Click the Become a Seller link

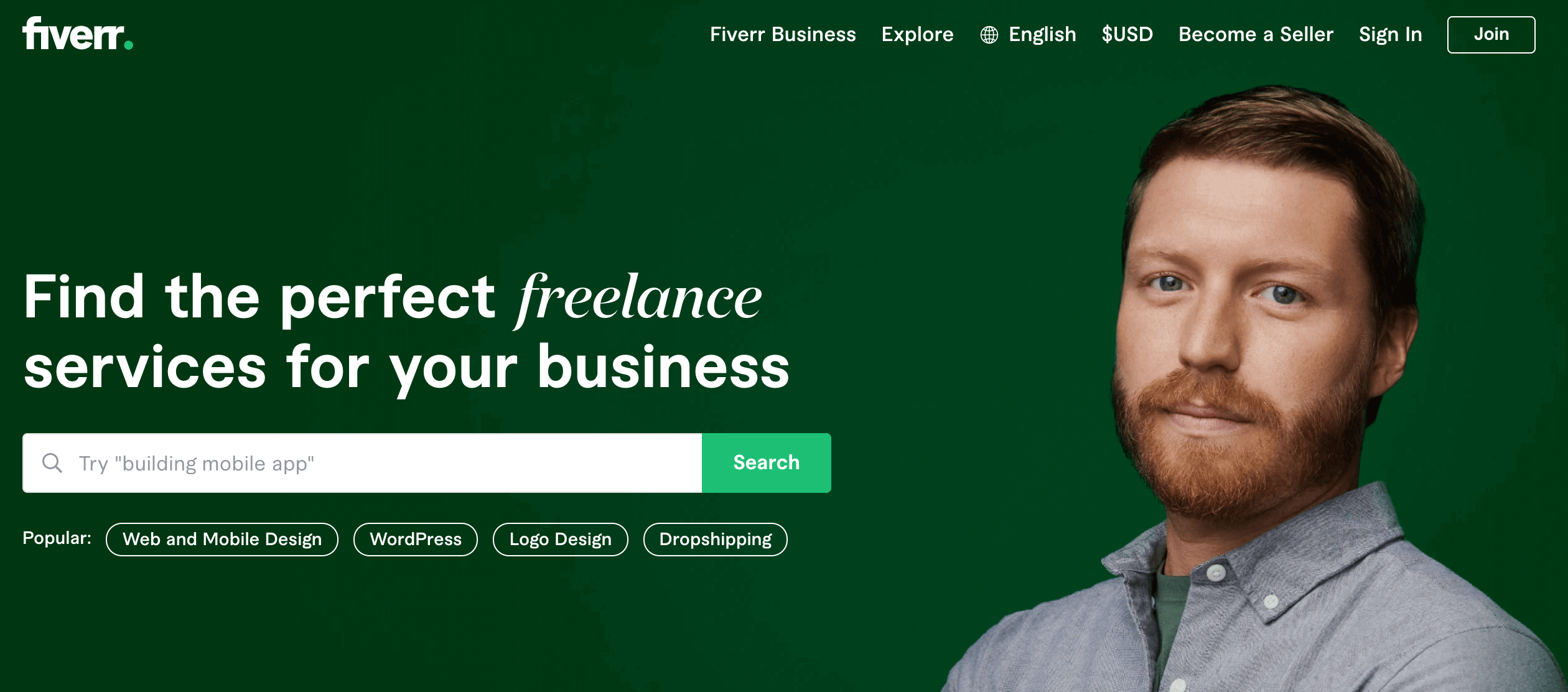coord(1255,34)
